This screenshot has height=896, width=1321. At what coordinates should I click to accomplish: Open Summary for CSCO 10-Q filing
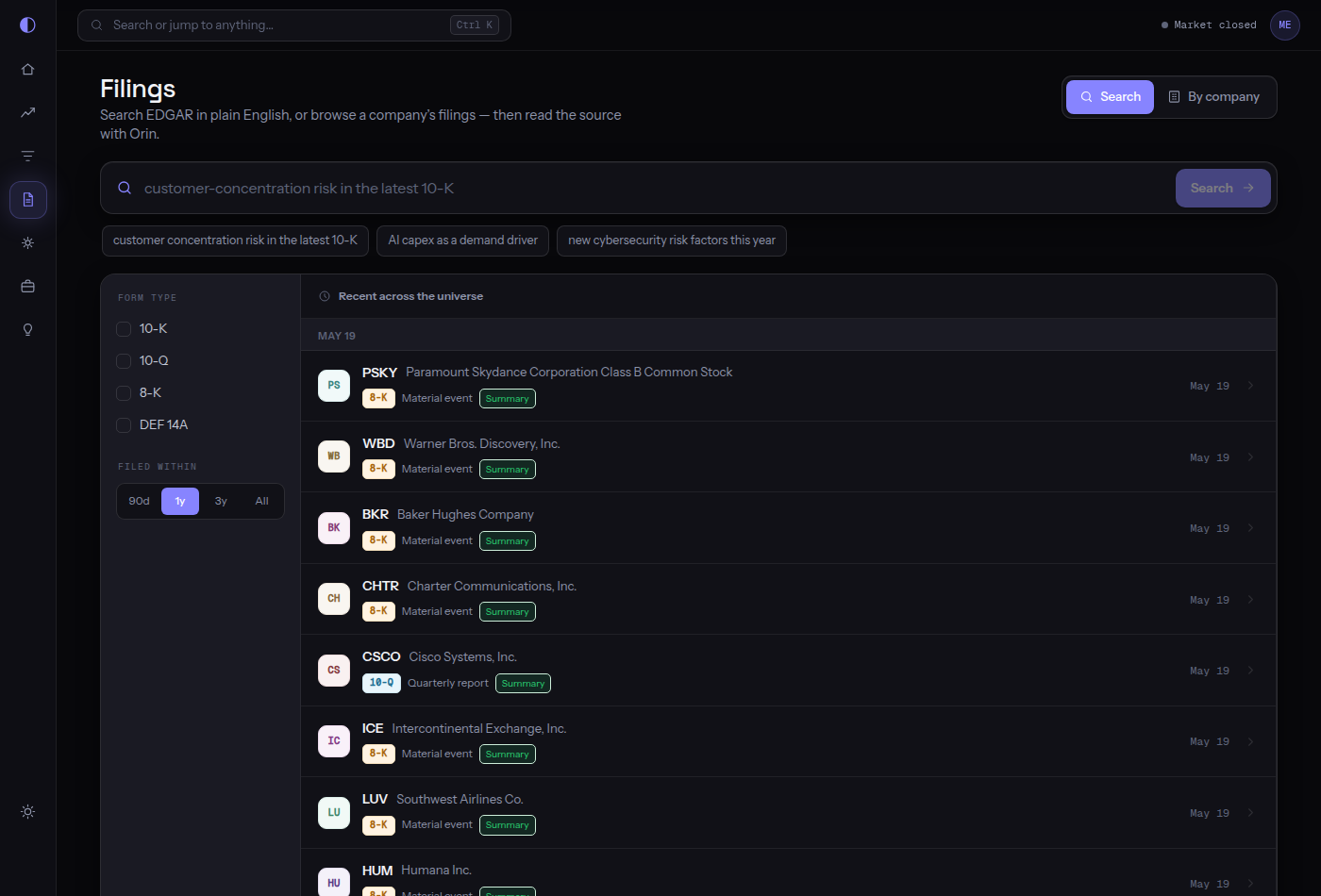(523, 684)
